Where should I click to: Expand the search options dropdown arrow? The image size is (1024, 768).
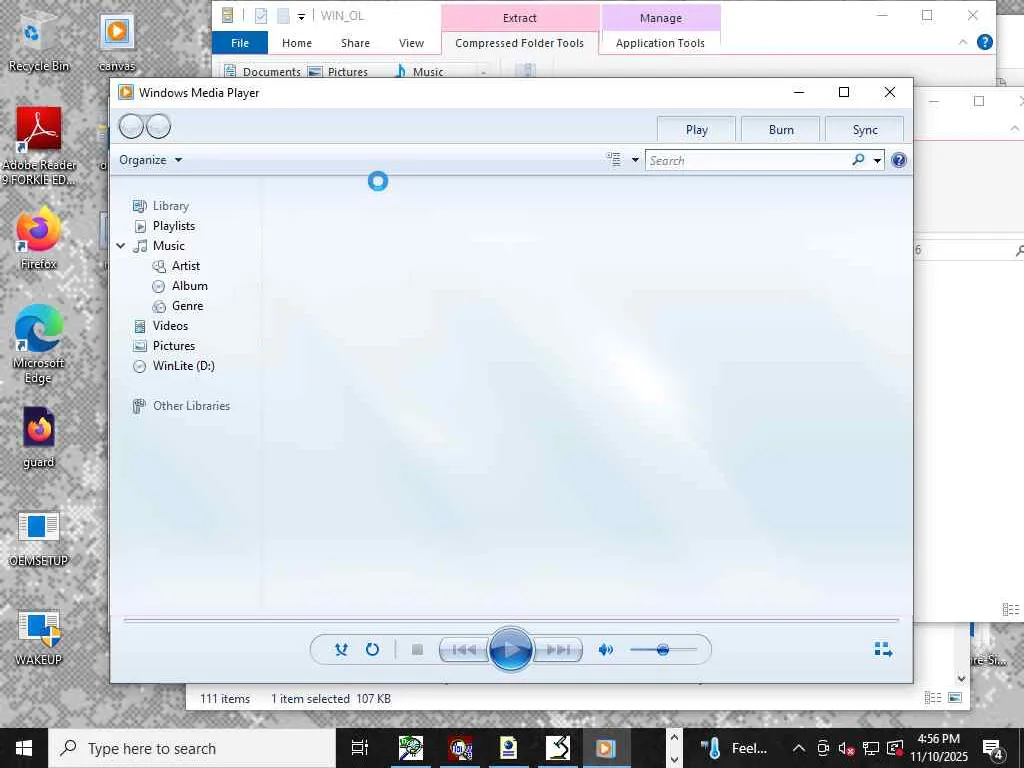877,160
